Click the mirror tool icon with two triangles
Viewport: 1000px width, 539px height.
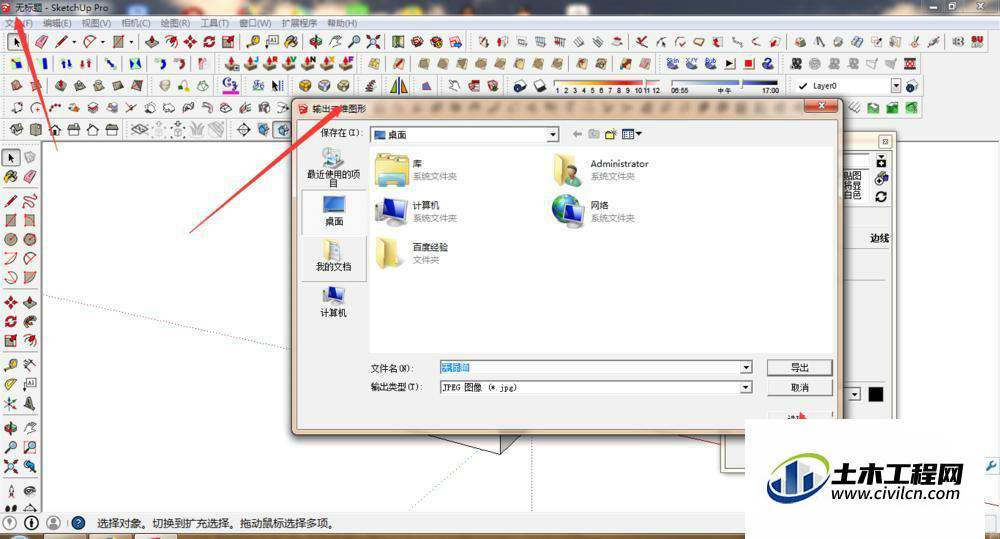point(399,85)
